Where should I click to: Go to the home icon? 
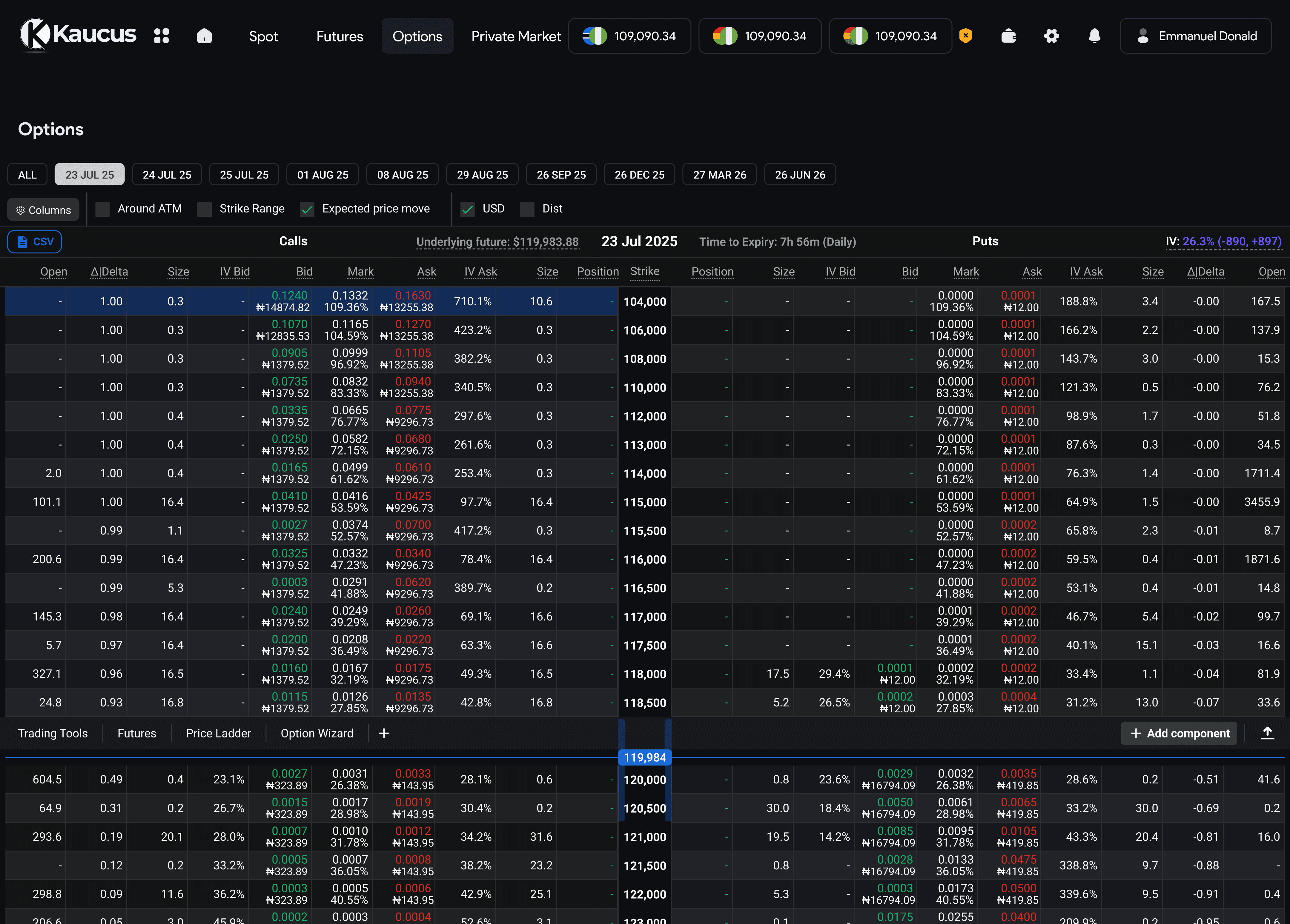[204, 36]
